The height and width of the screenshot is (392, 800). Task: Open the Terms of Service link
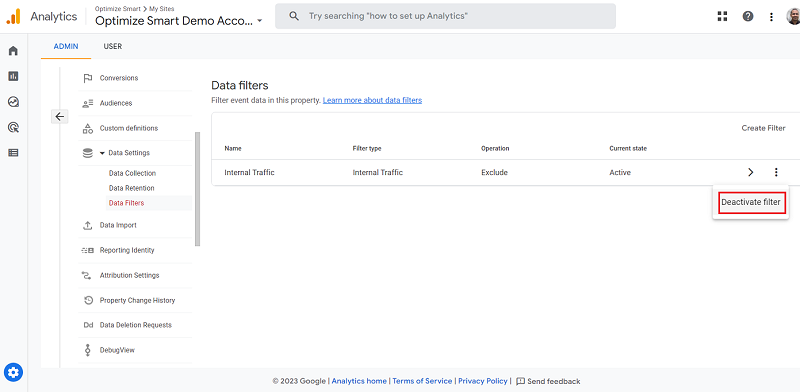[422, 381]
